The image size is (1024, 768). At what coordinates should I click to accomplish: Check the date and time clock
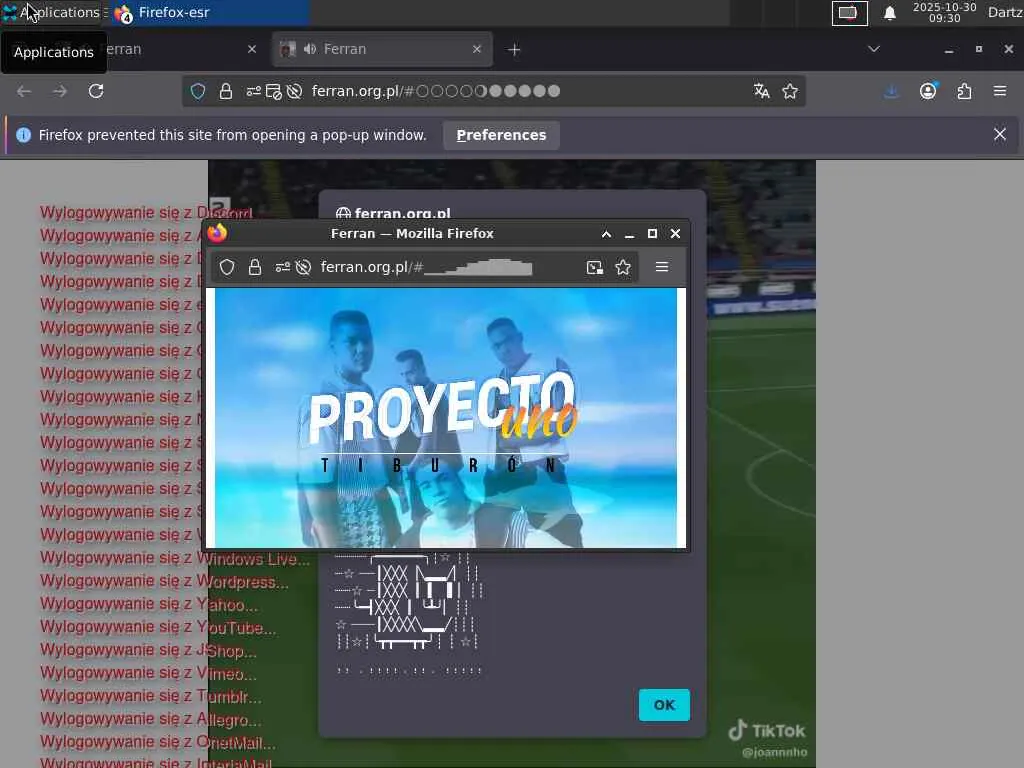944,12
